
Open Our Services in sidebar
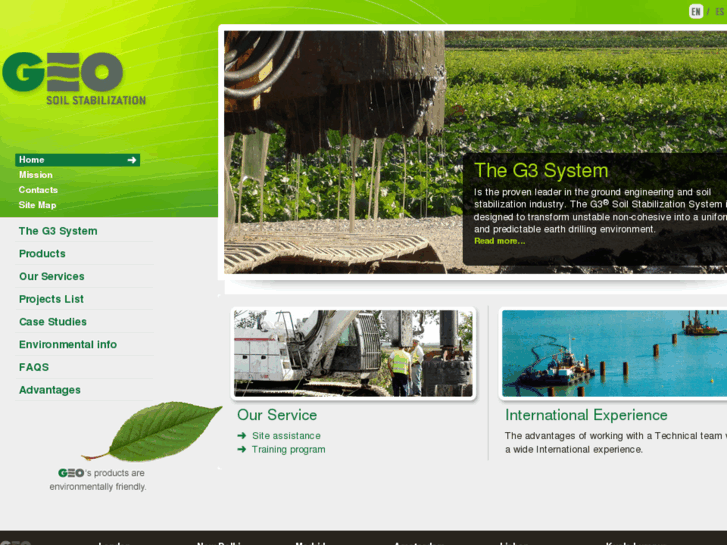[51, 276]
